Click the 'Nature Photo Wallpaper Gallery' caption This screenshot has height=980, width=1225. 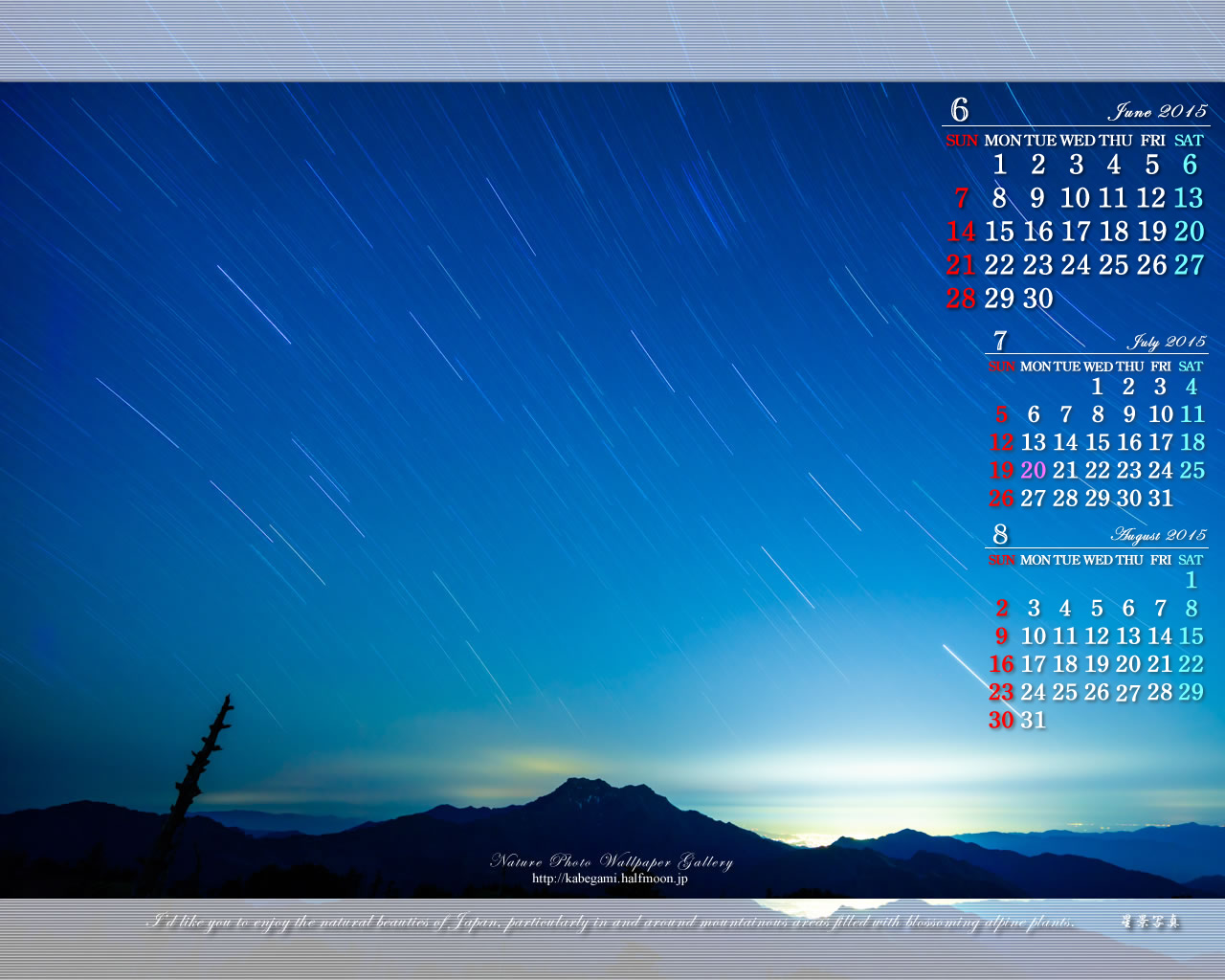pyautogui.click(x=612, y=861)
